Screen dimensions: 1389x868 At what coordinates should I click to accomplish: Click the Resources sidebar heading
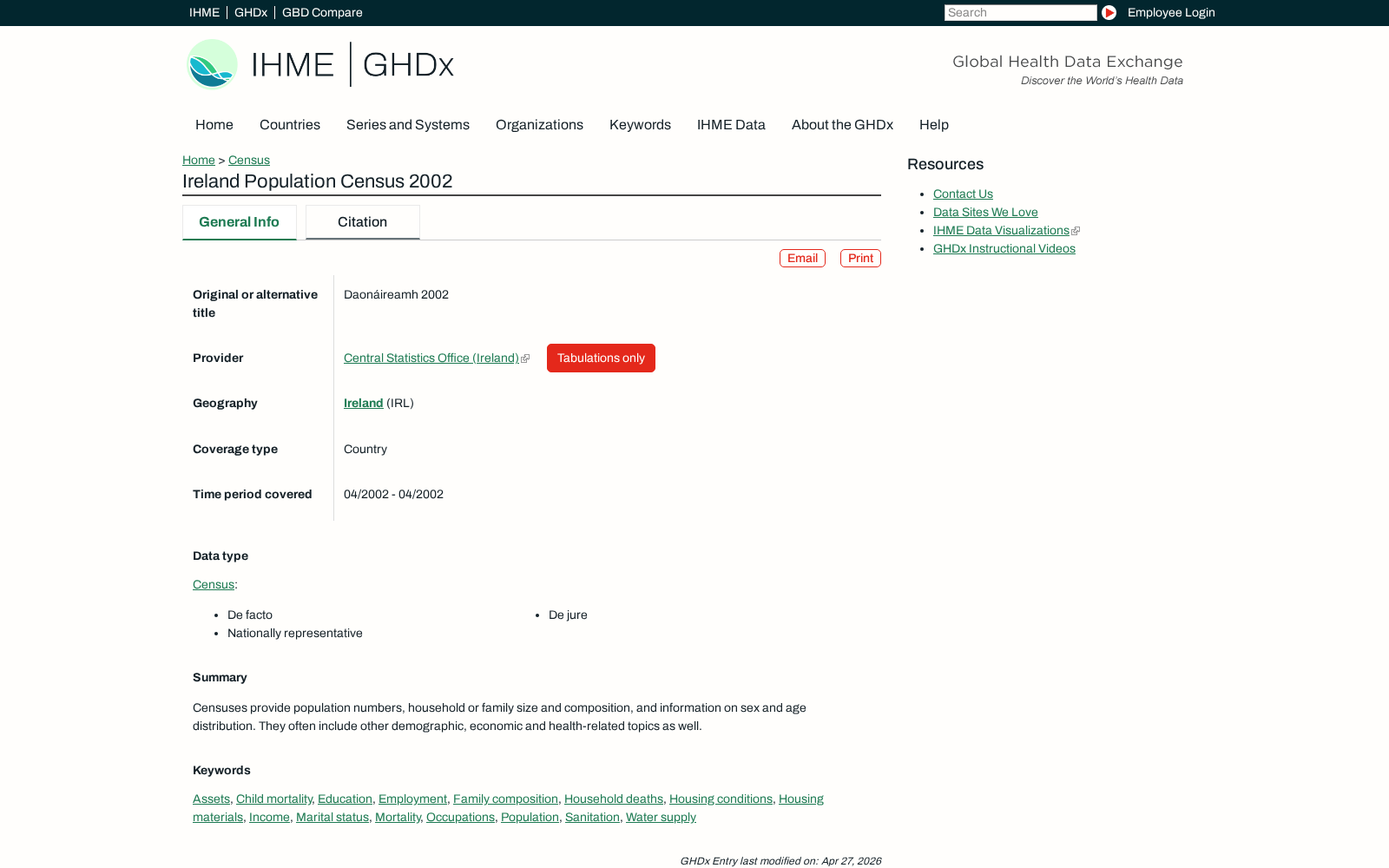point(945,164)
